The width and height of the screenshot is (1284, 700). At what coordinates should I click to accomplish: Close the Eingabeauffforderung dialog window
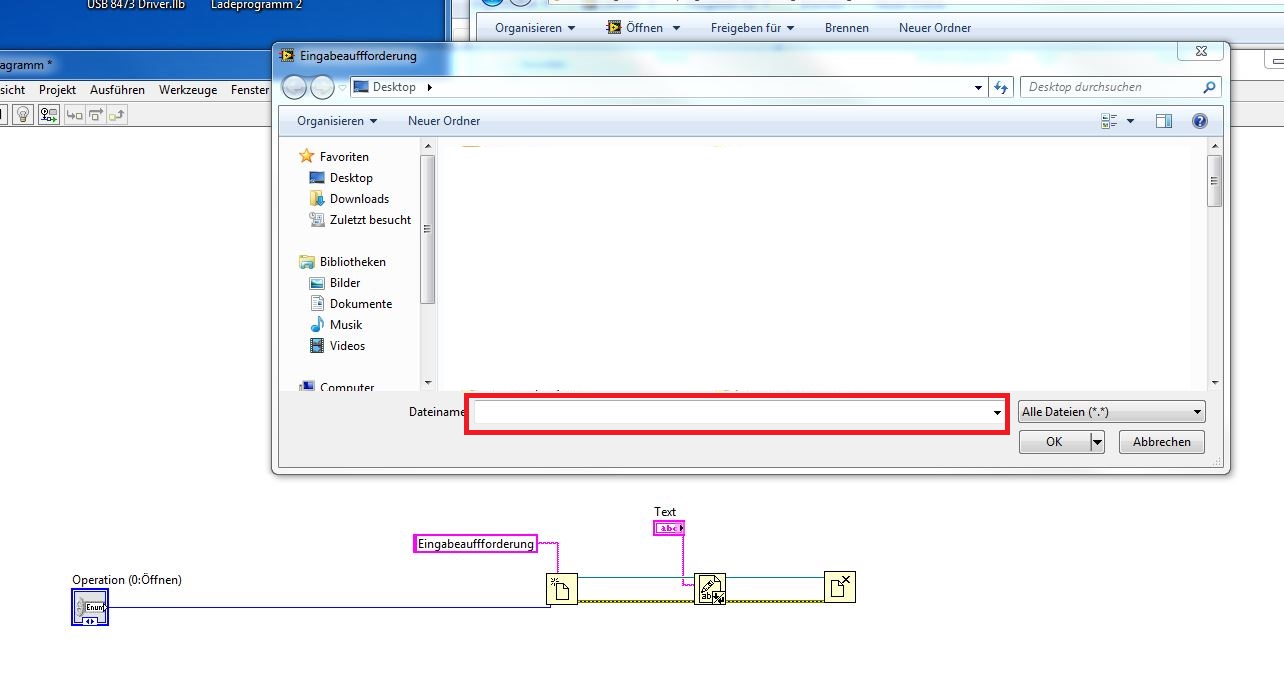pyautogui.click(x=1200, y=50)
